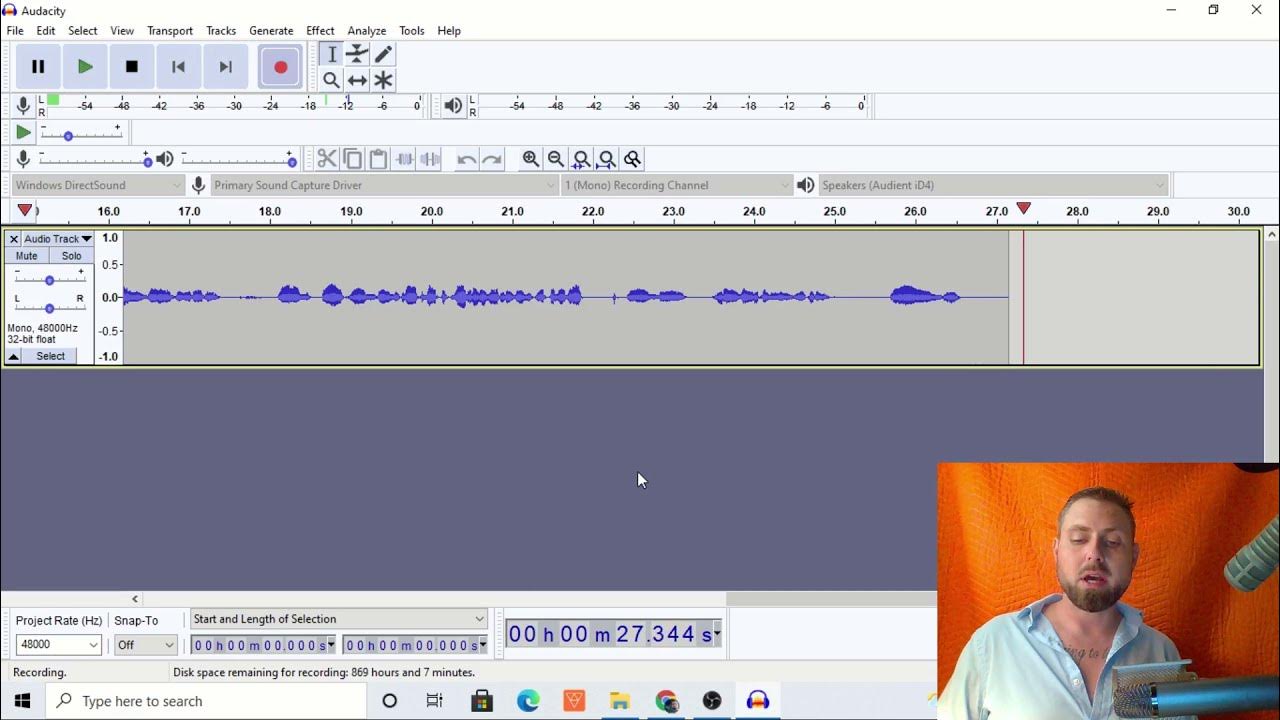This screenshot has height=720, width=1280.
Task: Click the selection start time field
Action: click(264, 646)
